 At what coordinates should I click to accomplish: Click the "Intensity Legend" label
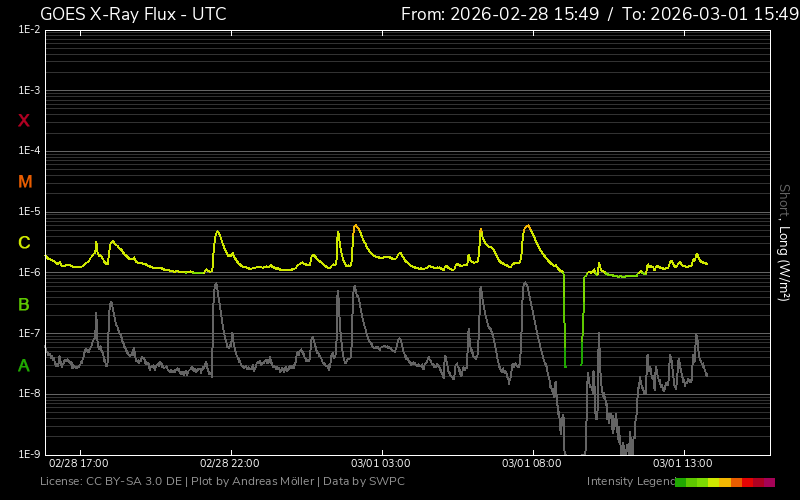[631, 482]
